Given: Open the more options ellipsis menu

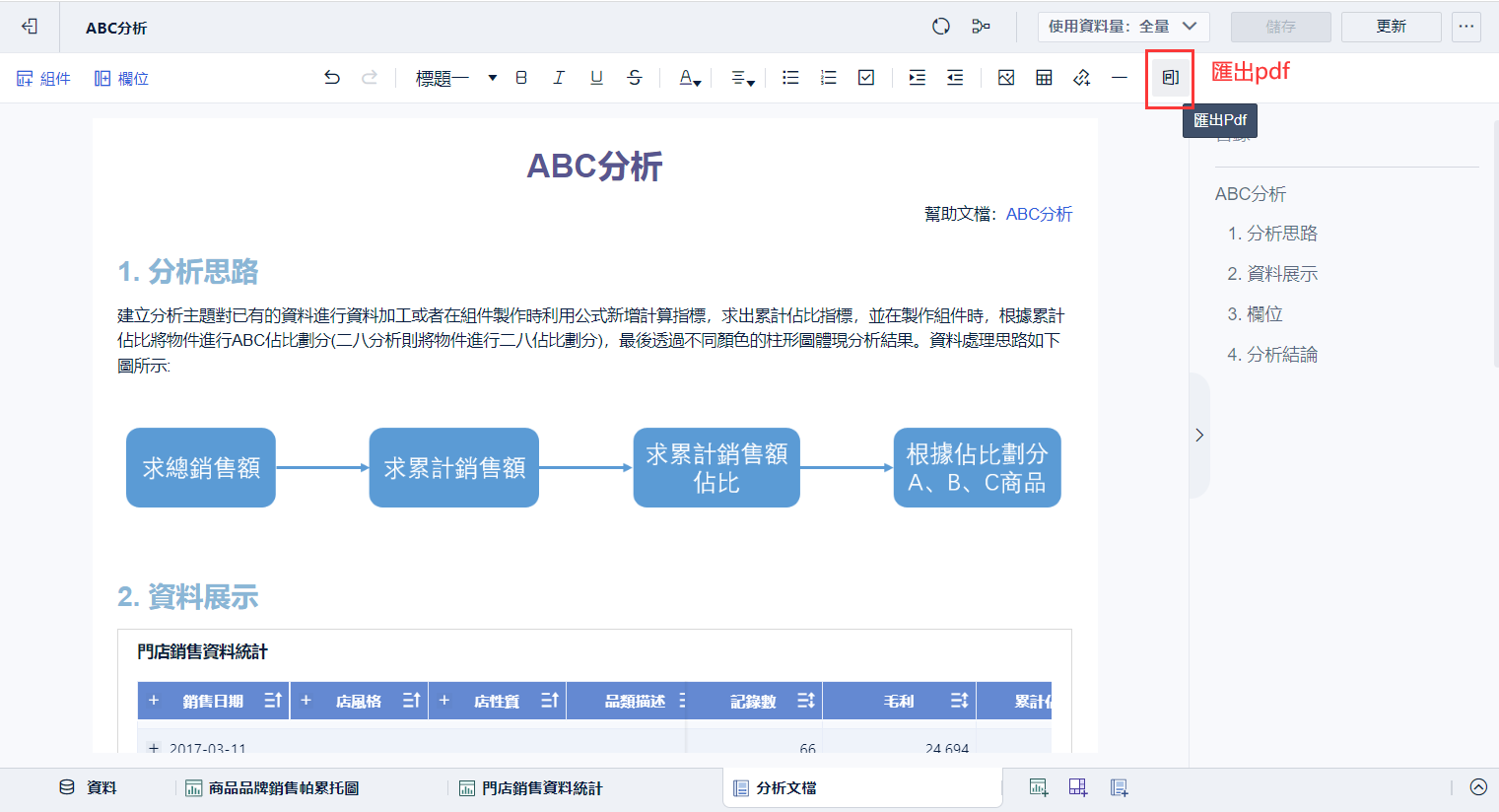Looking at the screenshot, I should coord(1466,27).
